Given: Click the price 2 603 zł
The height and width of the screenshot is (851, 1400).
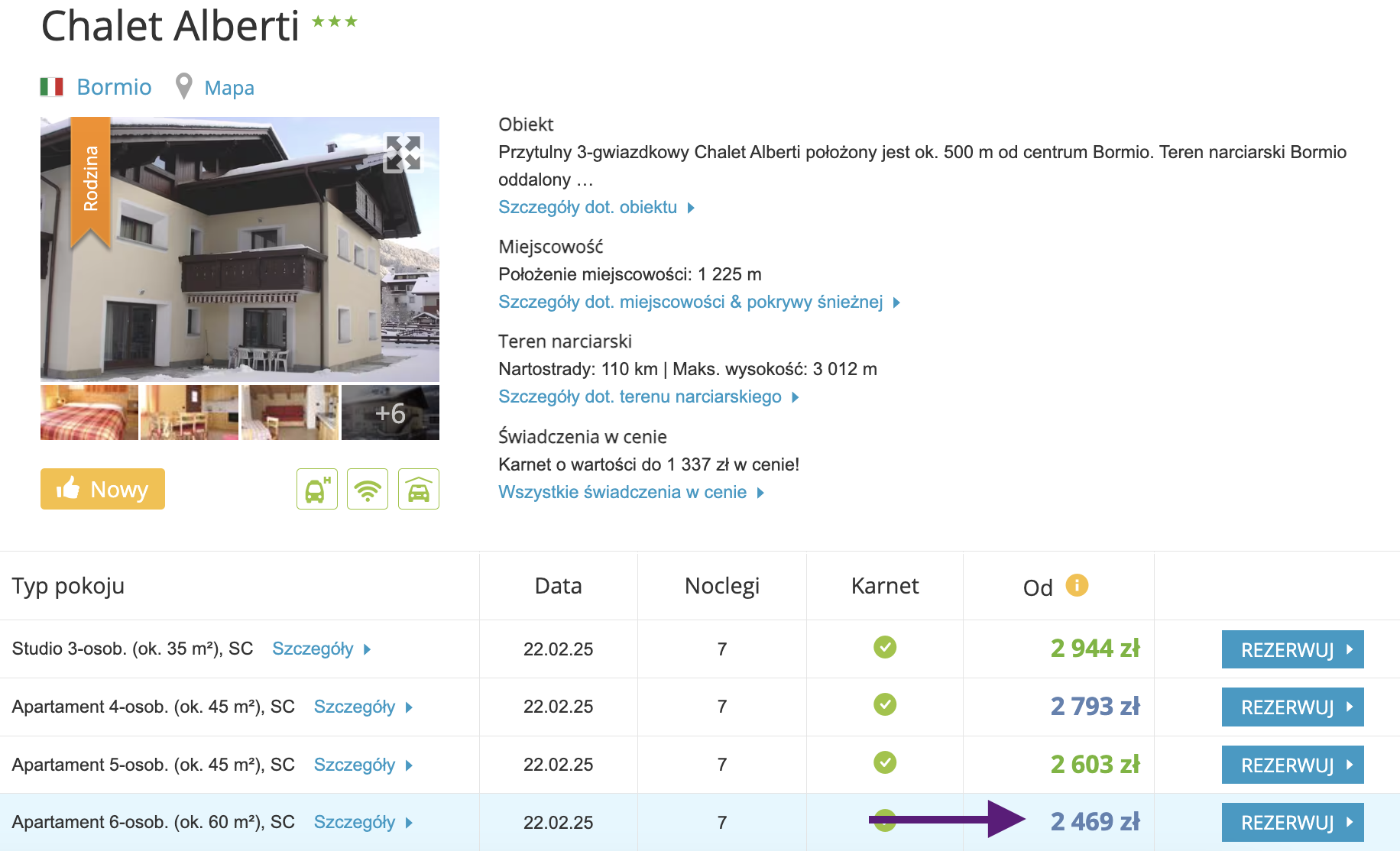Looking at the screenshot, I should click(x=1095, y=764).
